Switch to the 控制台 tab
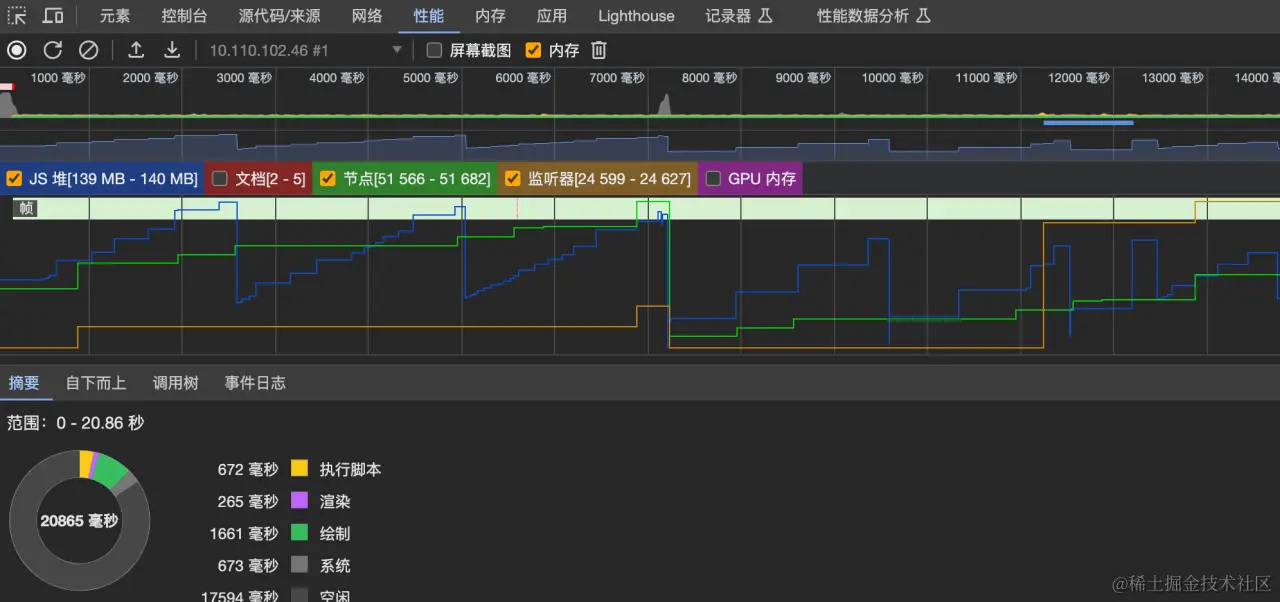1280x602 pixels. pos(184,16)
